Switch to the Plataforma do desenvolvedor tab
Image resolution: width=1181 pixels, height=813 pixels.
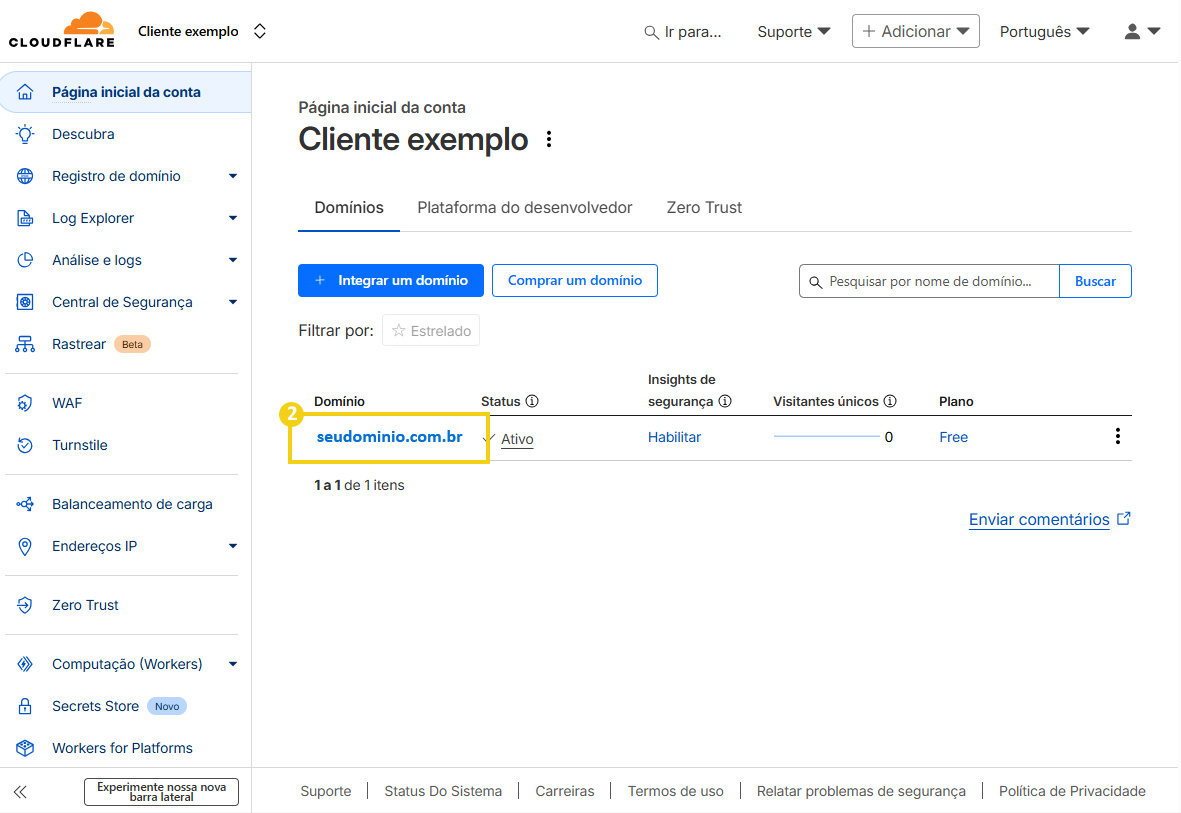click(x=524, y=207)
